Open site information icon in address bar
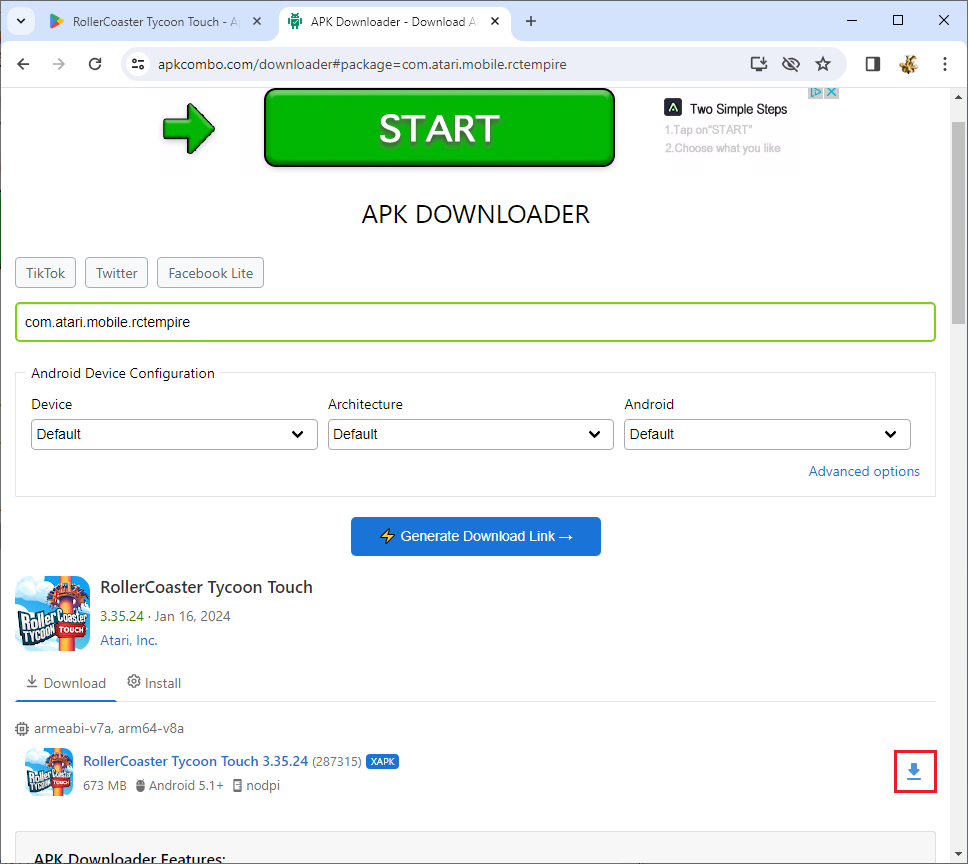The image size is (968, 864). [138, 64]
